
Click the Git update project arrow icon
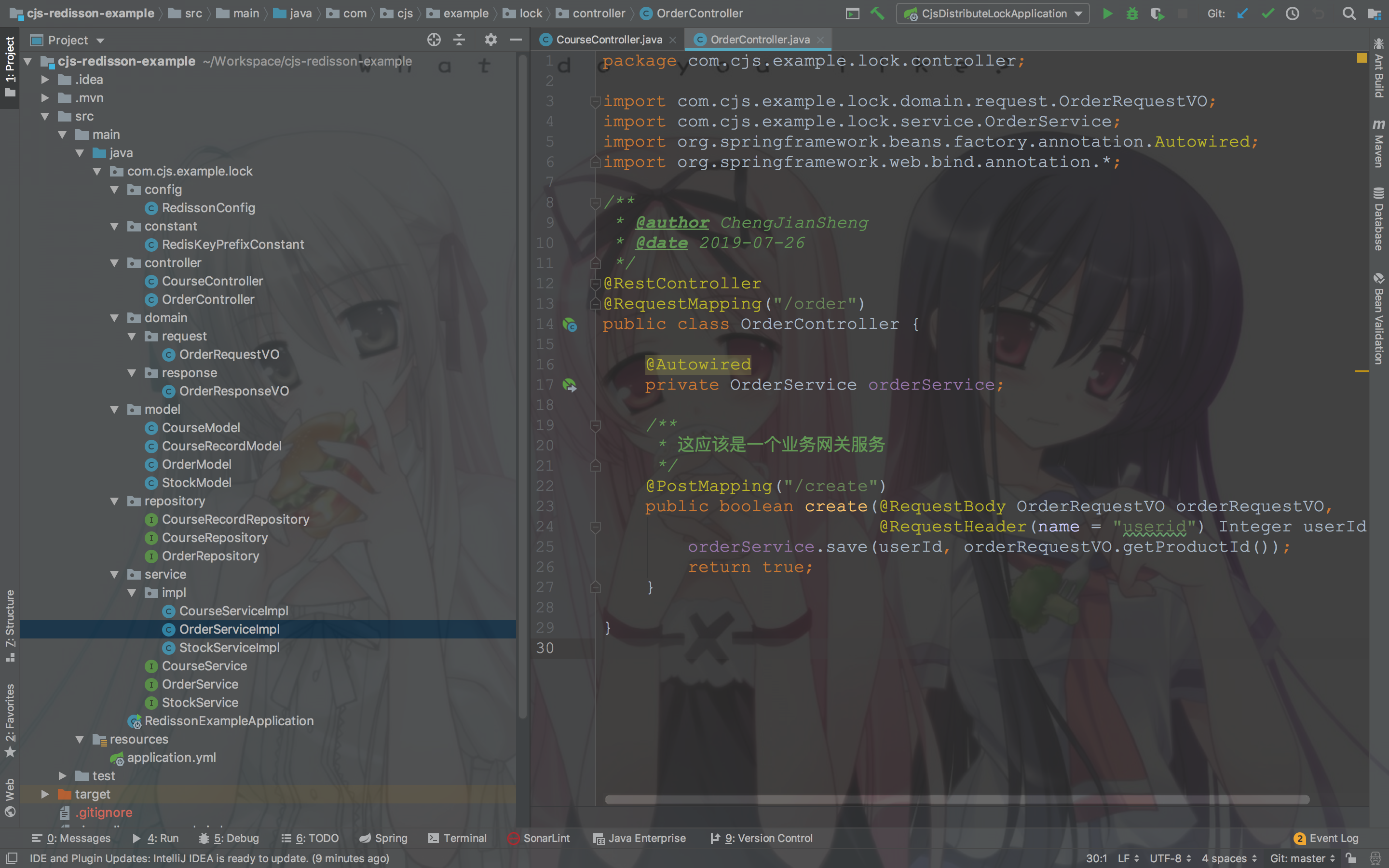coord(1242,14)
